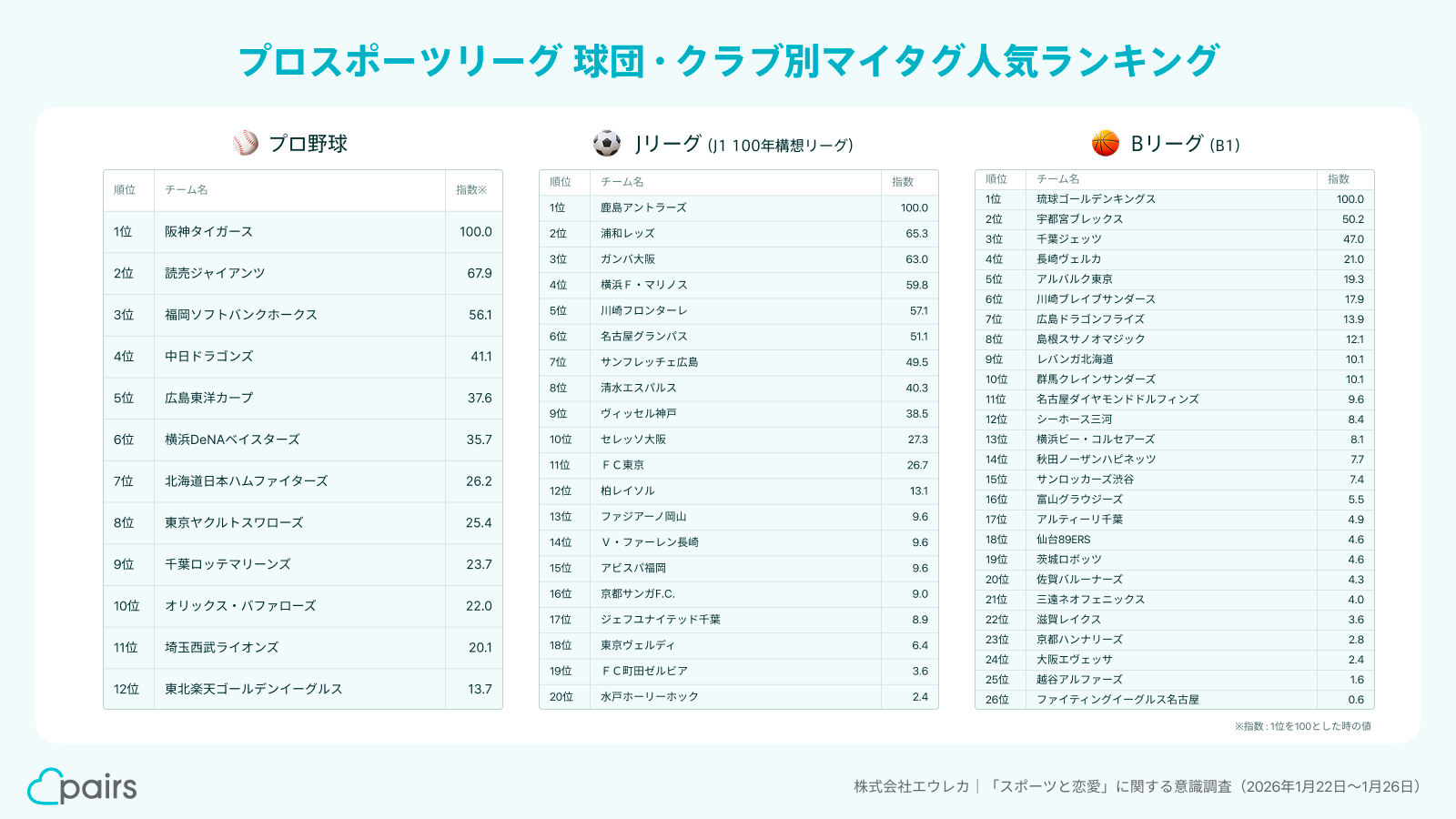1456x819 pixels.
Task: Click ファイティングイーグルス名古屋 at rank 26
Action: pos(1117,700)
